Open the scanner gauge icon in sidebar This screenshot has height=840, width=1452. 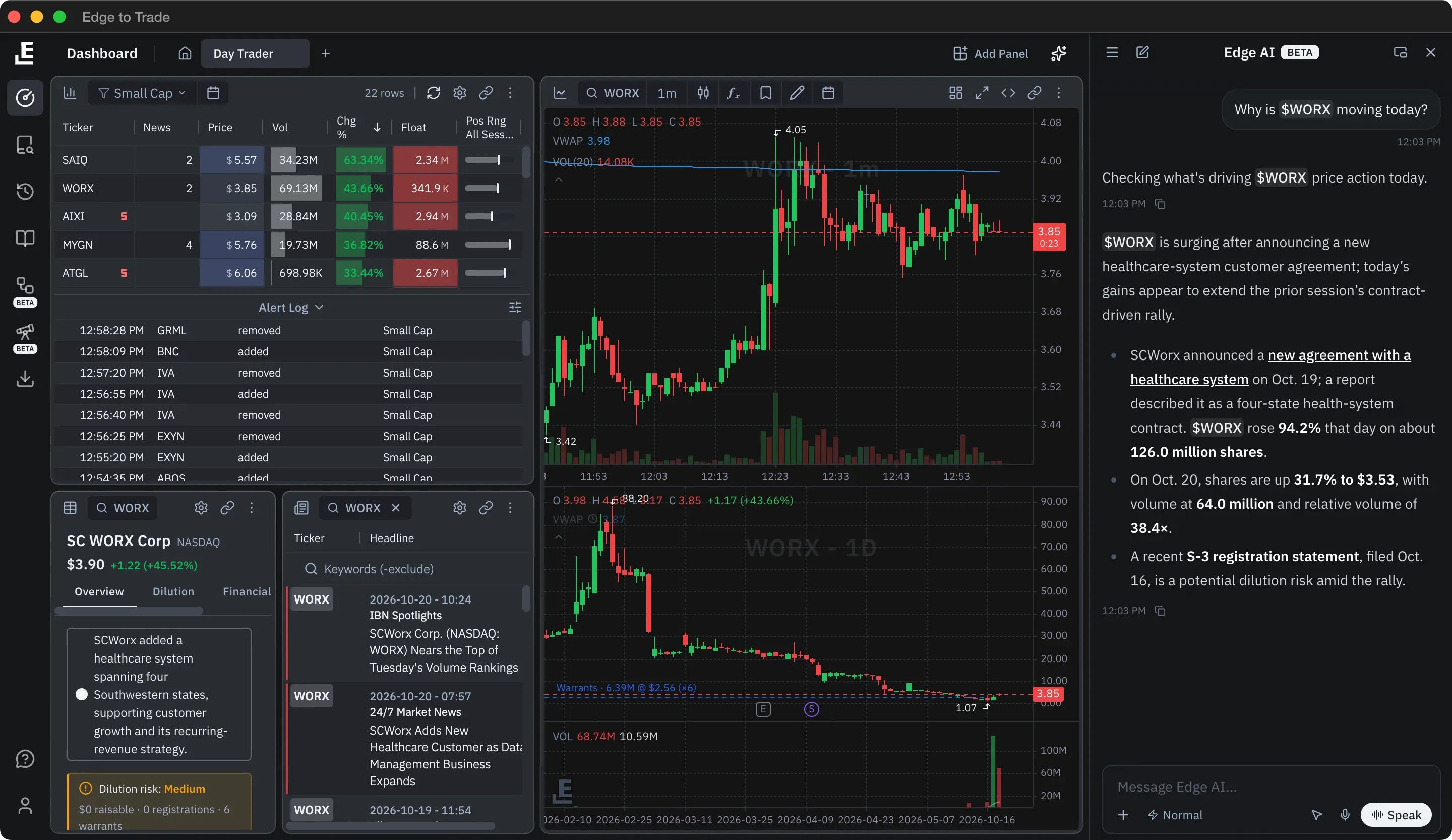click(25, 97)
